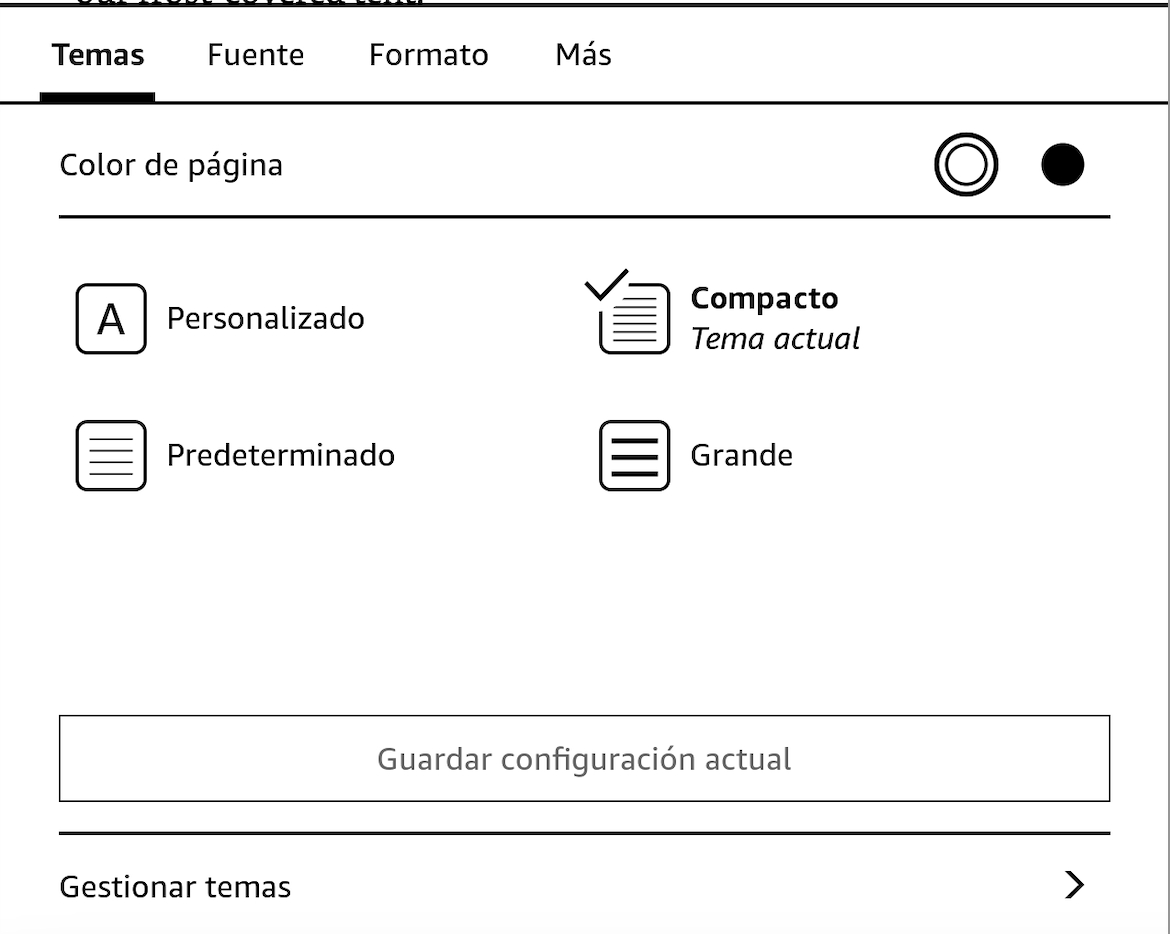Click the Gestionar temas label

tap(176, 887)
